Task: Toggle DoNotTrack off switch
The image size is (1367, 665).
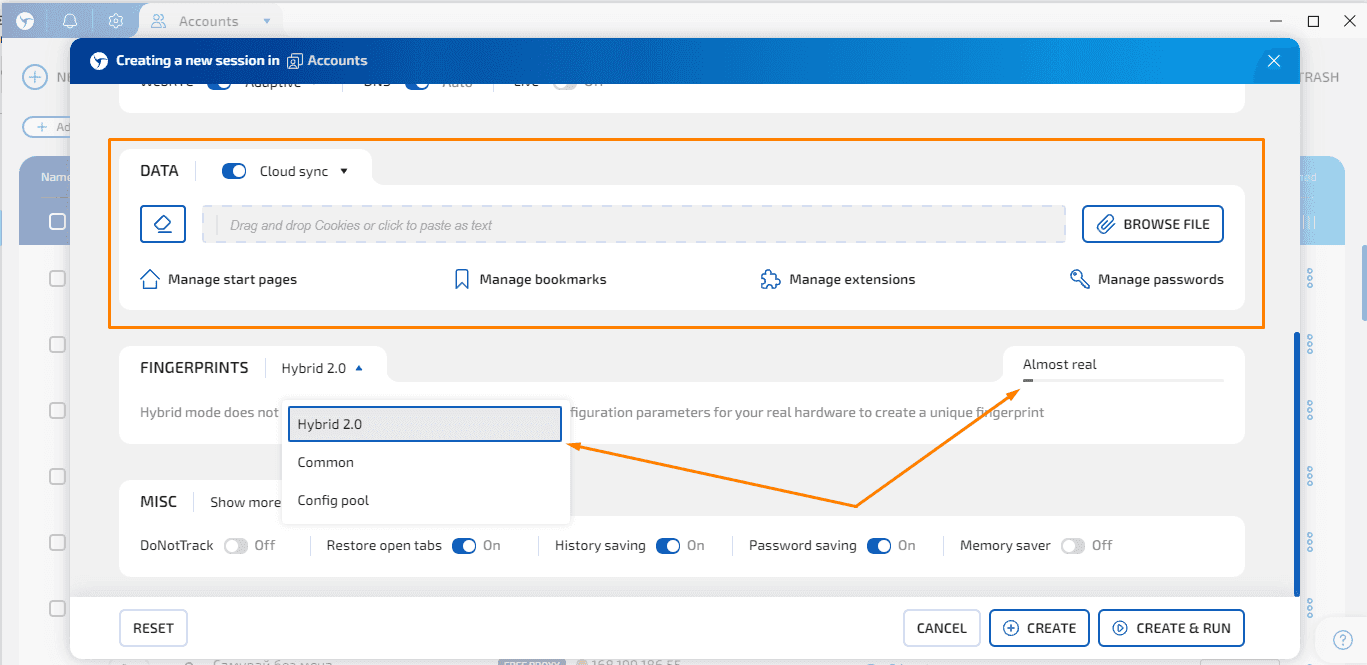Action: click(237, 545)
